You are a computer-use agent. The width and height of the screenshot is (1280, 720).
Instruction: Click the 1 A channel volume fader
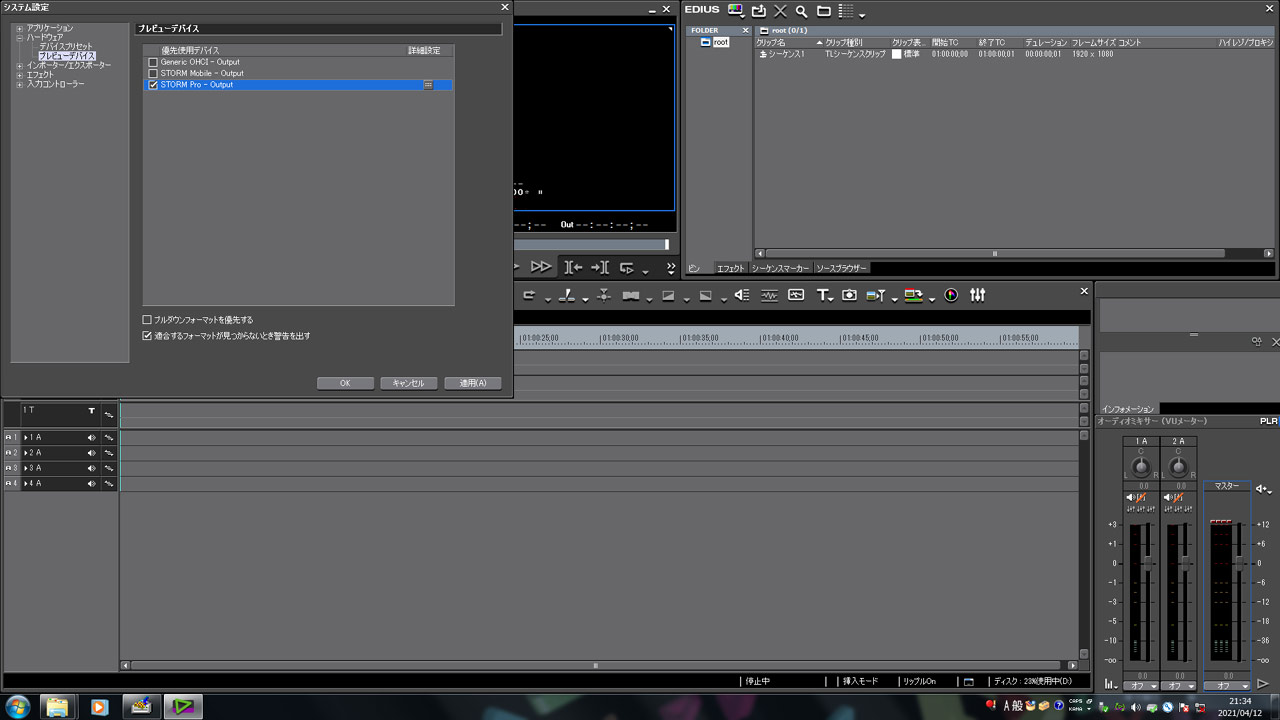pyautogui.click(x=1149, y=562)
